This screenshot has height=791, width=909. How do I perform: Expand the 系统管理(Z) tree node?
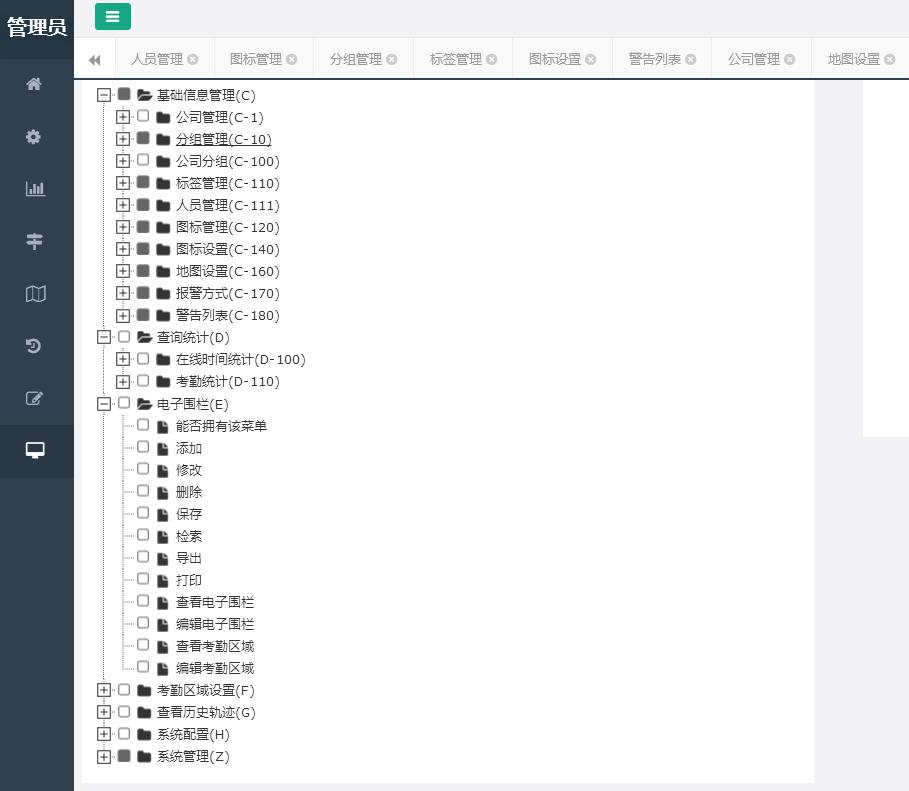pos(104,756)
